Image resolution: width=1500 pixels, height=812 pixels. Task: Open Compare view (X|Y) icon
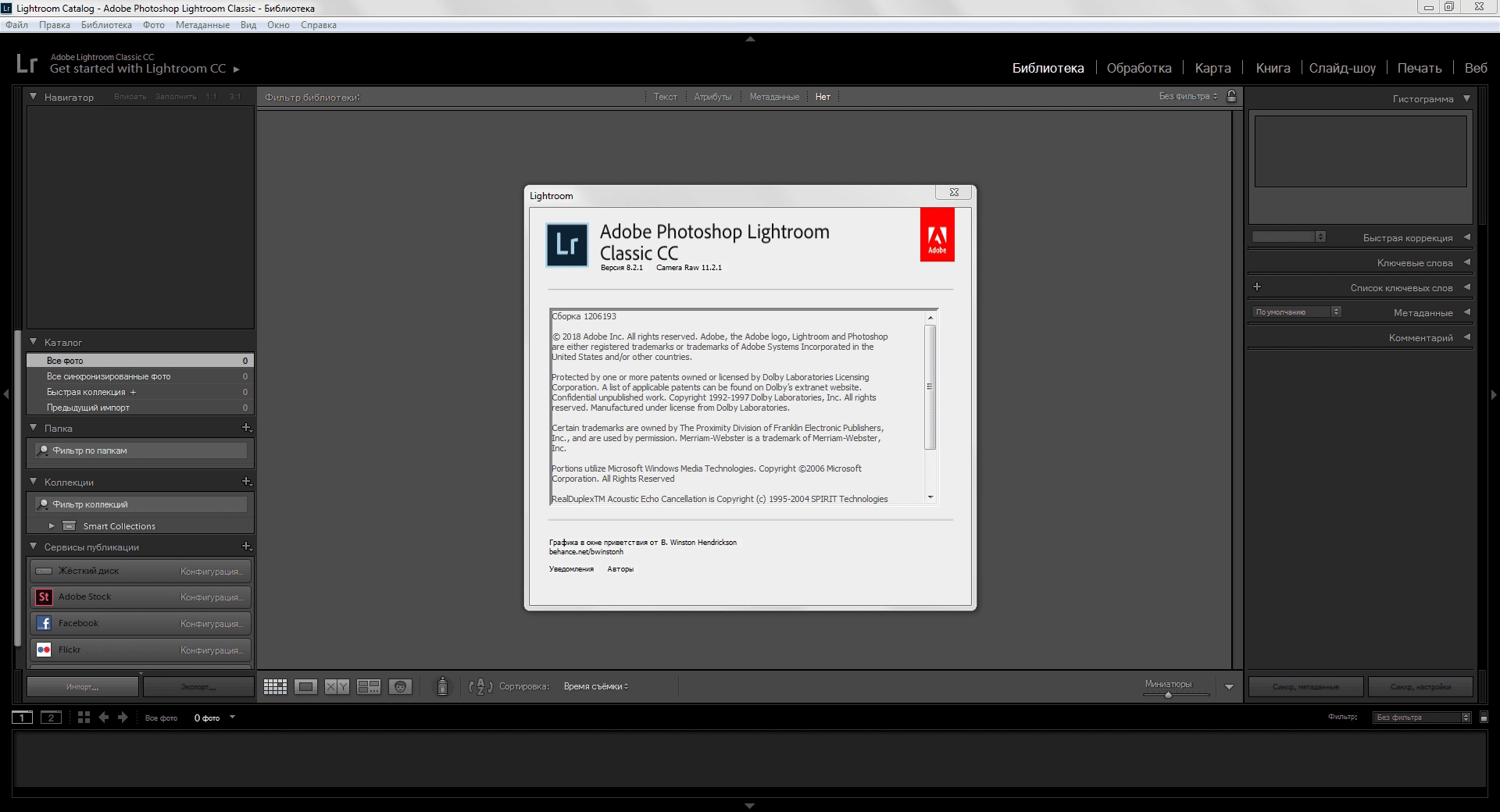point(337,687)
